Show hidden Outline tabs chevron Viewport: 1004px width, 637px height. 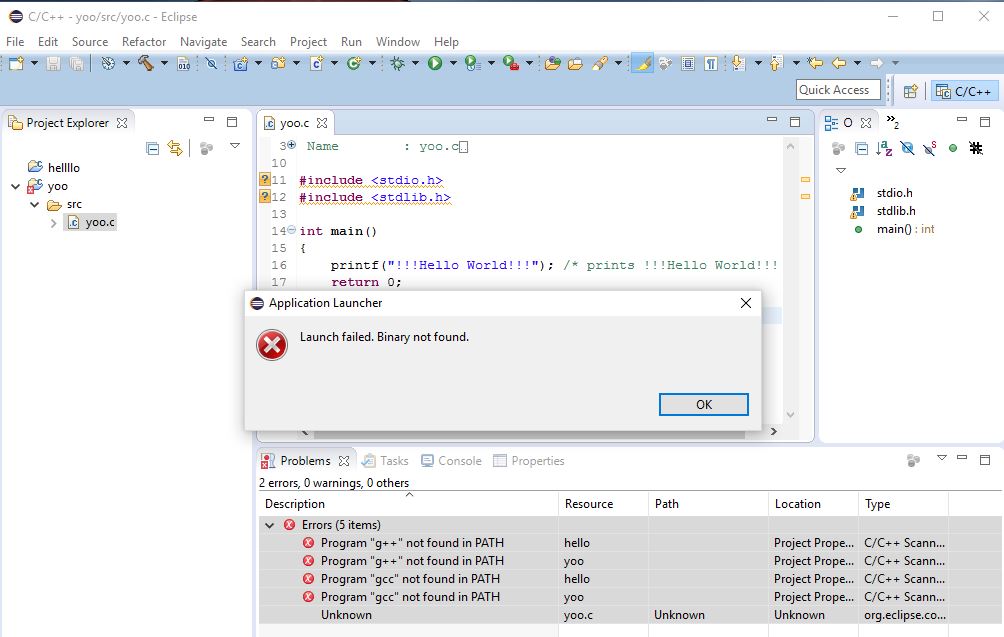pos(892,121)
